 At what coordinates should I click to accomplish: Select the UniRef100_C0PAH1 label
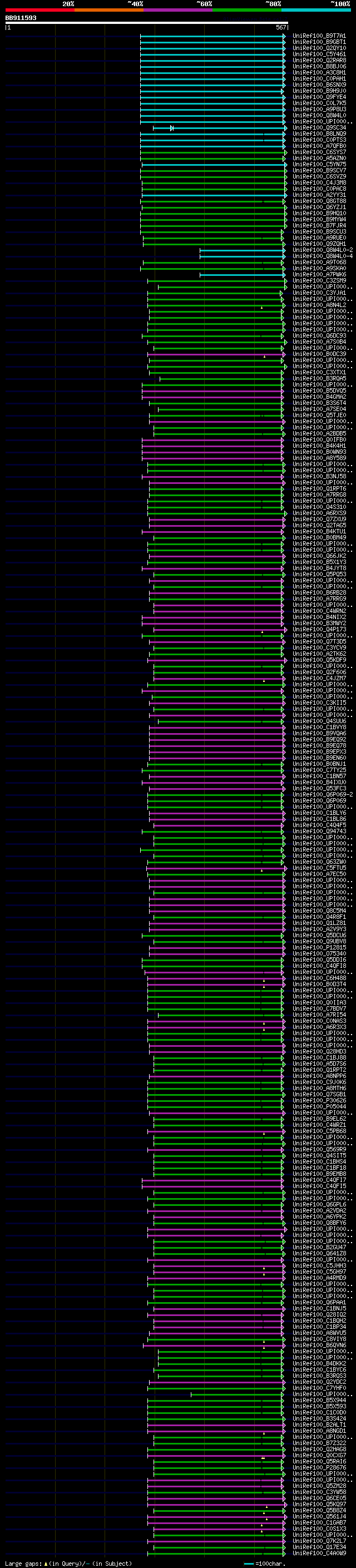coord(319,78)
